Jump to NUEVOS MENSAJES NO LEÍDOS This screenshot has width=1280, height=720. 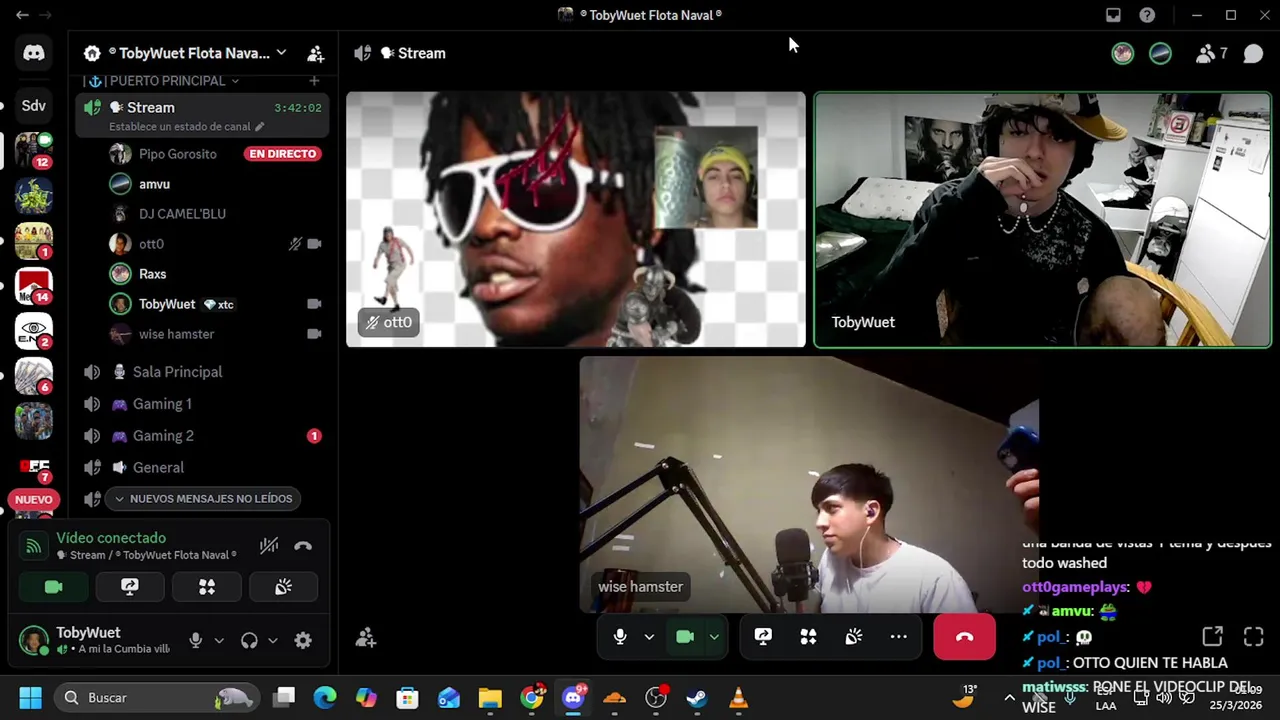(203, 499)
